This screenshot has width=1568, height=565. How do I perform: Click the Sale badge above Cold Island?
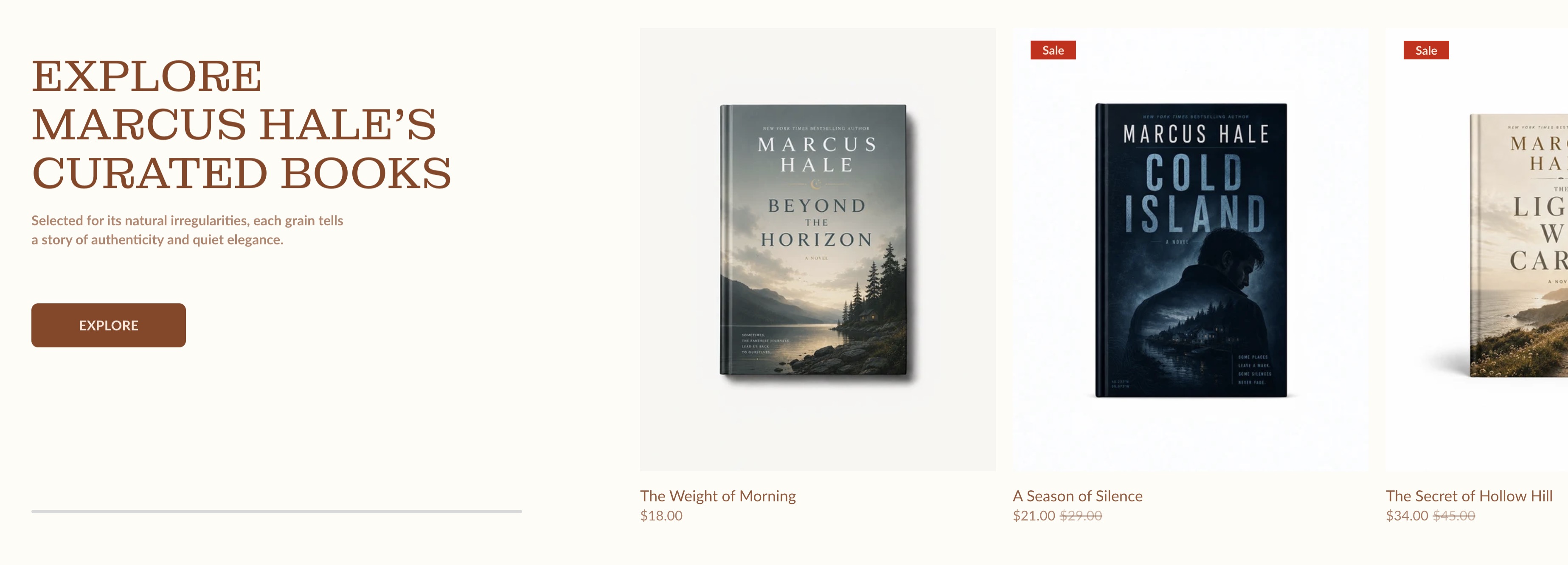1053,50
